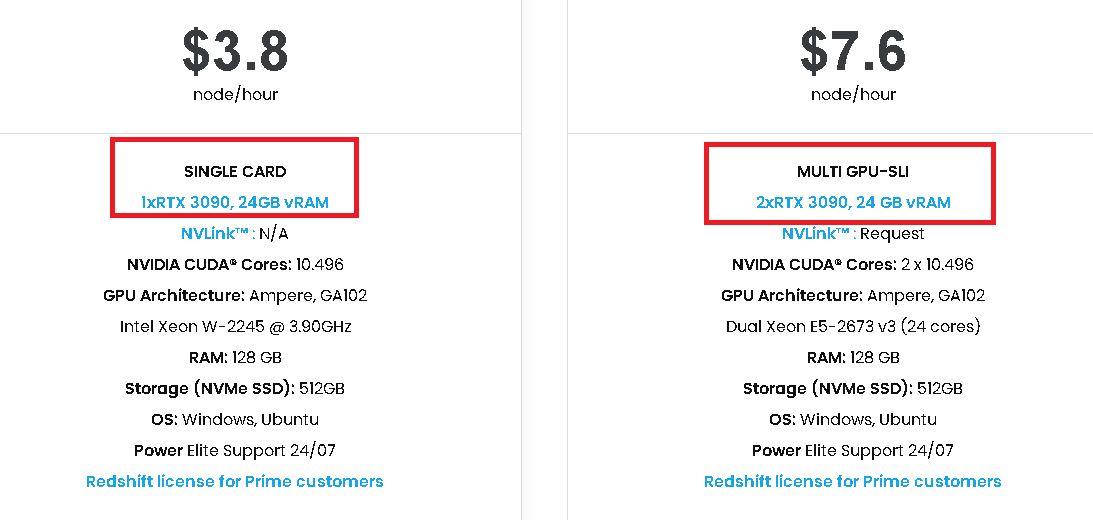Viewport: 1093px width, 520px height.
Task: Click the CUDA Cores 2 x 10.496 line
Action: 853,264
